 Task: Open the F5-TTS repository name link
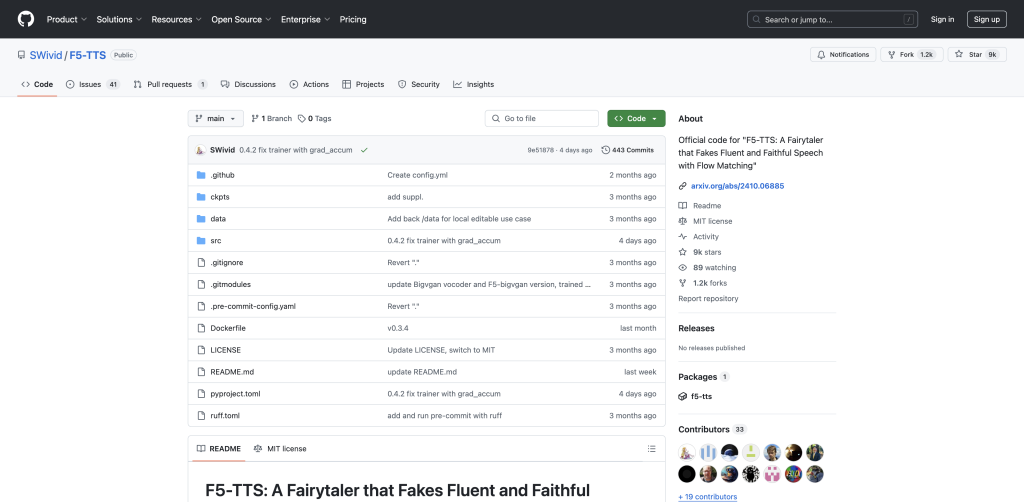(x=88, y=55)
